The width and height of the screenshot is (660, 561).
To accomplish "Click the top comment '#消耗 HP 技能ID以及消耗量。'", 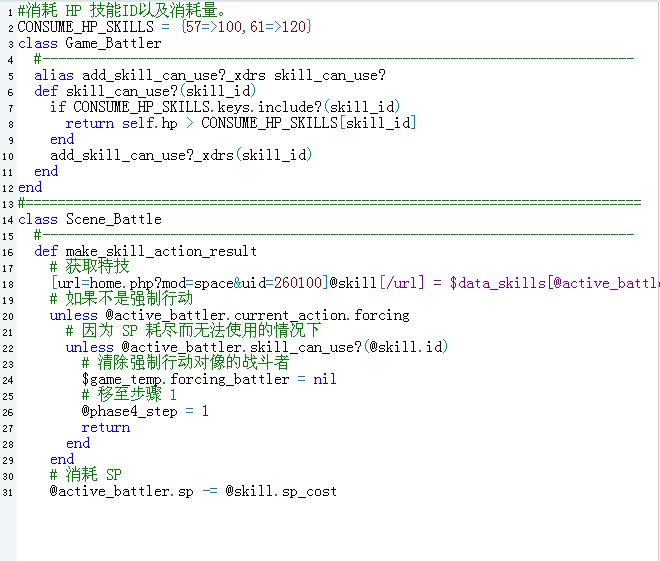I will (122, 11).
